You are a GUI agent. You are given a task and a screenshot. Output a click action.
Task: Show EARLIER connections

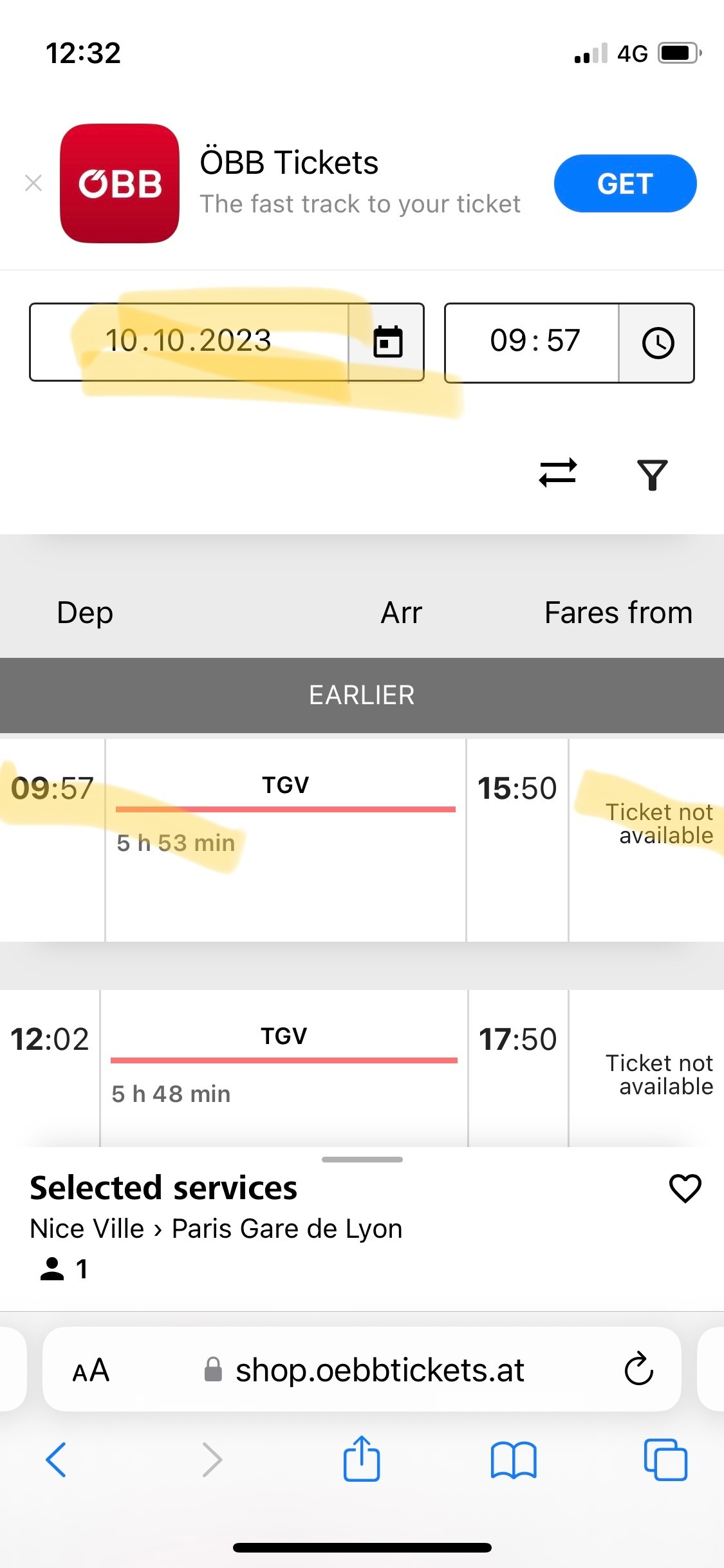tap(362, 695)
